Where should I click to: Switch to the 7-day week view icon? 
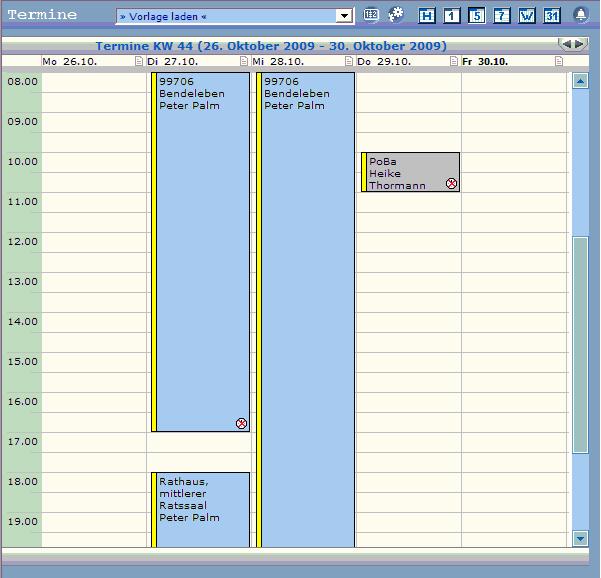502,15
